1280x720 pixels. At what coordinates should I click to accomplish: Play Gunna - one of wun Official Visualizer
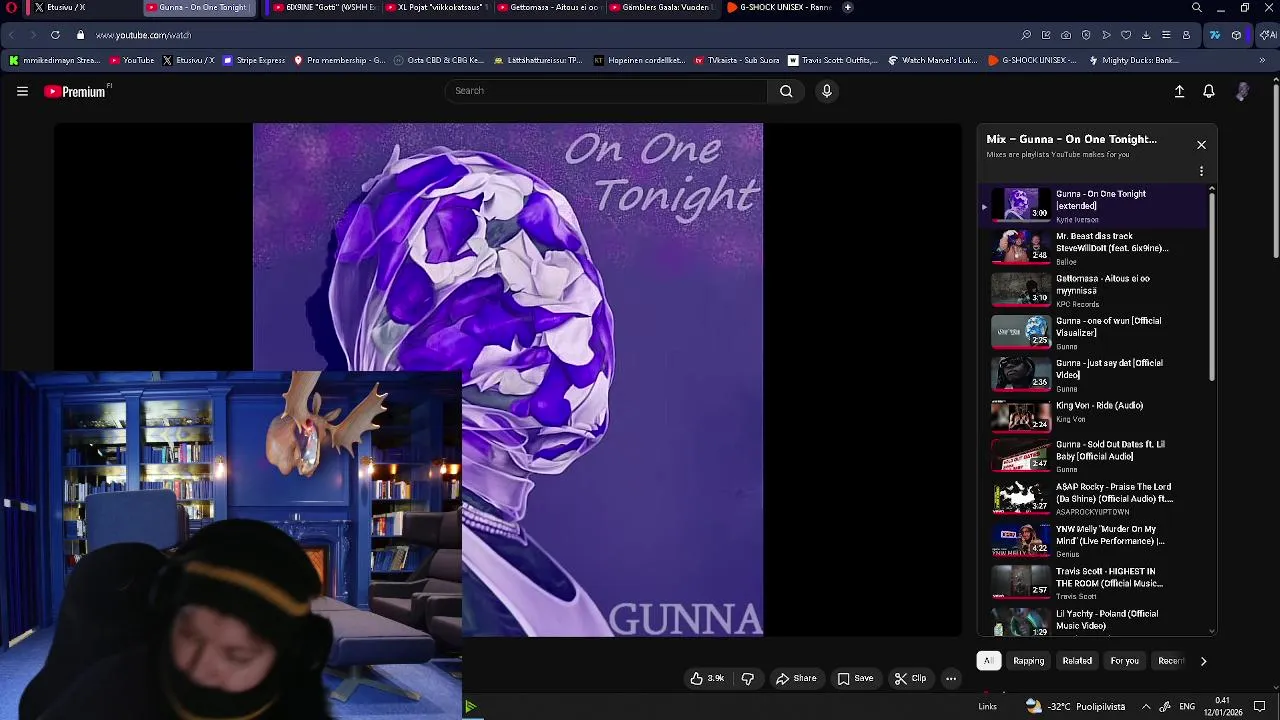pos(1093,332)
